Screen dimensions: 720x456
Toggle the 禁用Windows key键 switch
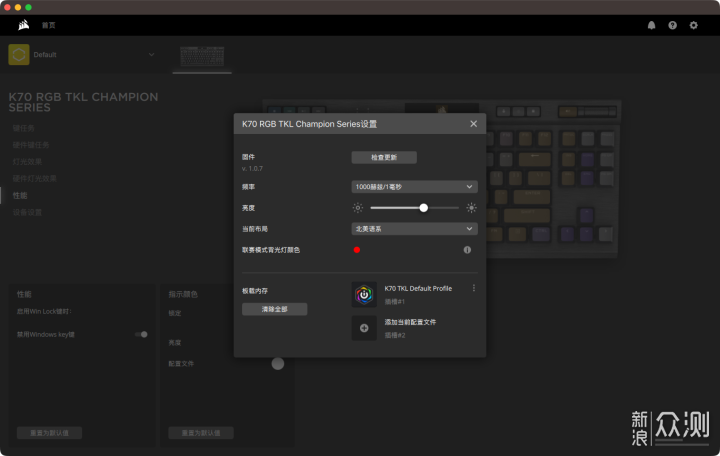point(141,334)
